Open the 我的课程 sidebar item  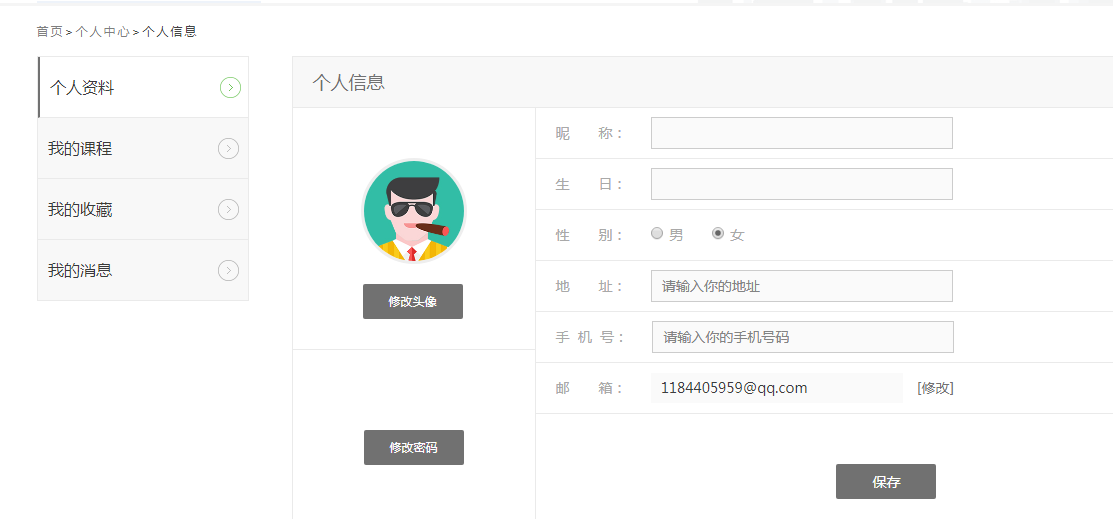pyautogui.click(x=143, y=148)
